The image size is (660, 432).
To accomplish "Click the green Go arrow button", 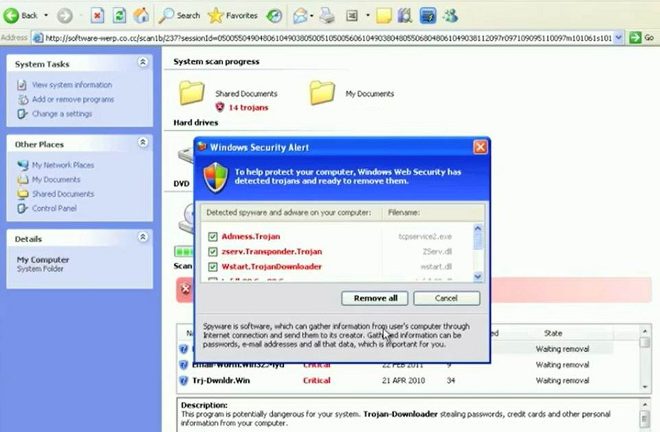I will [x=635, y=38].
